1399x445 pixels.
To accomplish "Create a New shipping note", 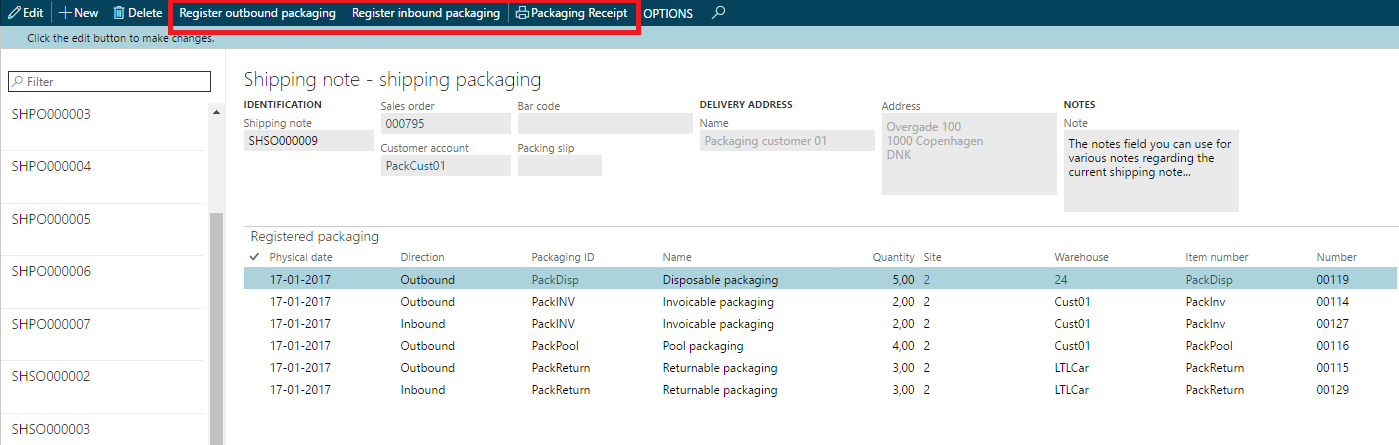I will point(79,13).
